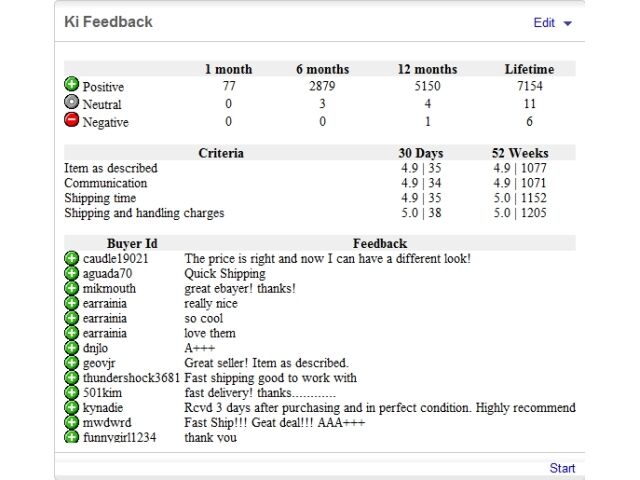Click green plus icon beside caudle19021
640x480 pixels.
[71, 258]
